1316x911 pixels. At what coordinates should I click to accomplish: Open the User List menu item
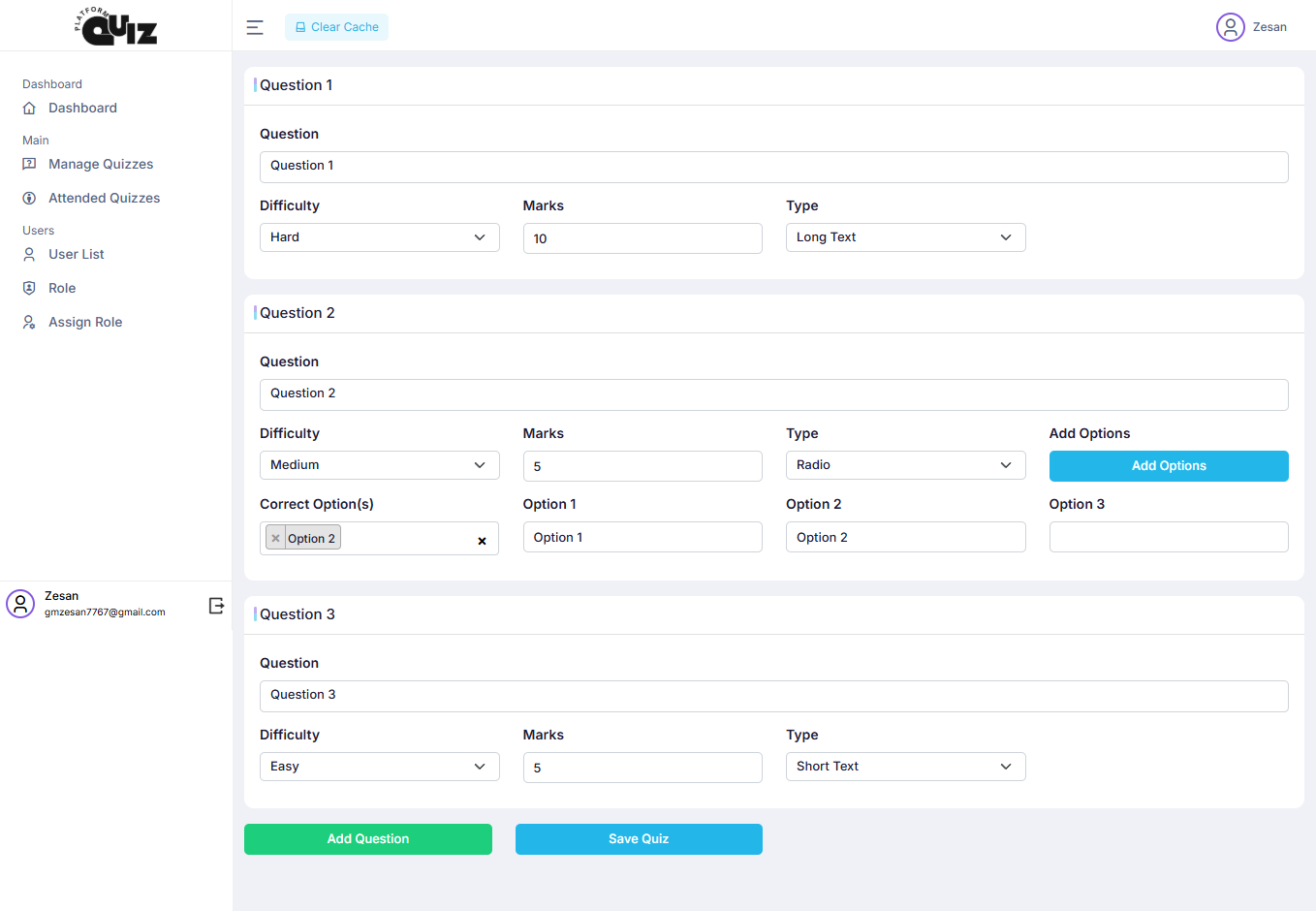click(77, 255)
